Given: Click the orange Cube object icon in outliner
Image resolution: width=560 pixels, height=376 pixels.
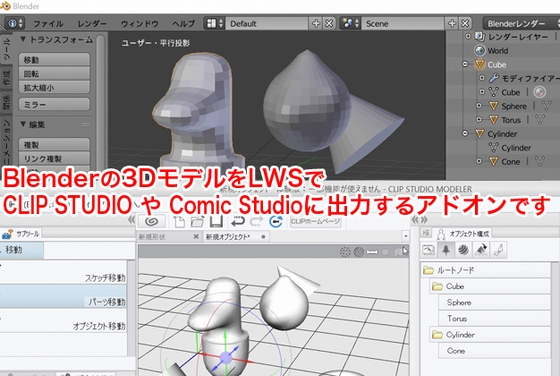Looking at the screenshot, I should (x=480, y=64).
